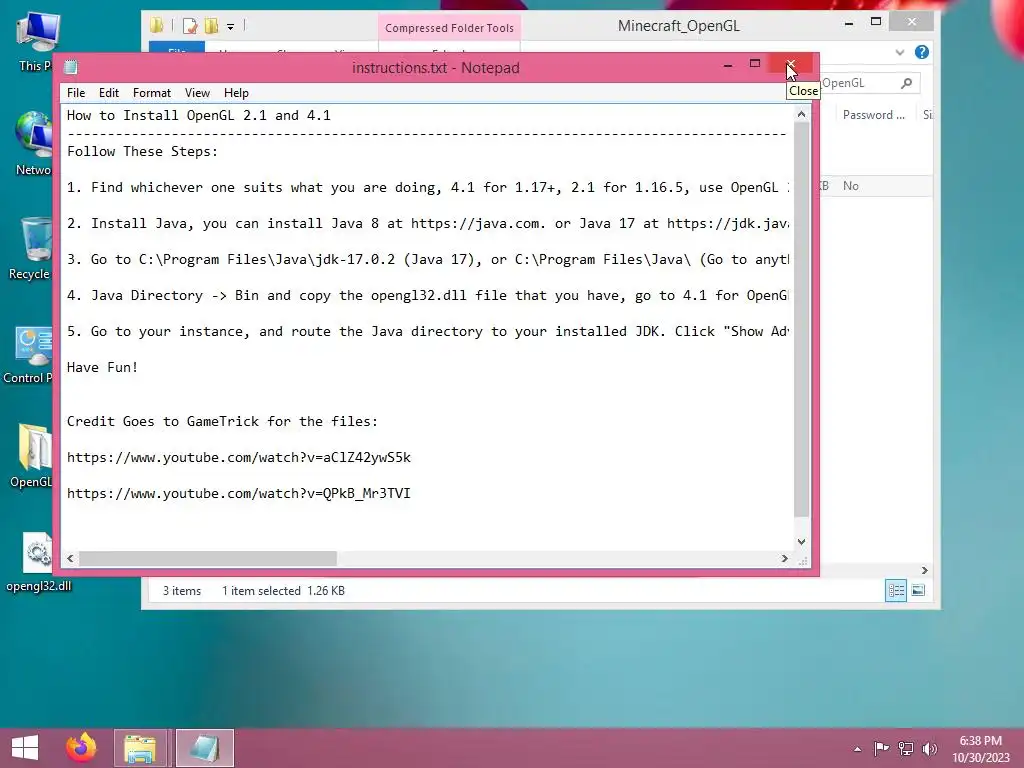Show hidden system tray icons

tap(857, 749)
